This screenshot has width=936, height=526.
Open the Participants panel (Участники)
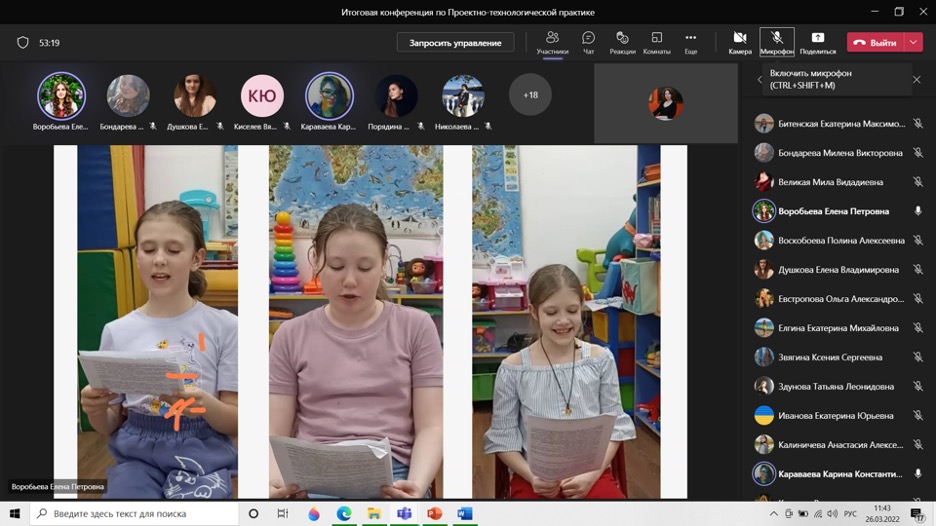tap(552, 42)
